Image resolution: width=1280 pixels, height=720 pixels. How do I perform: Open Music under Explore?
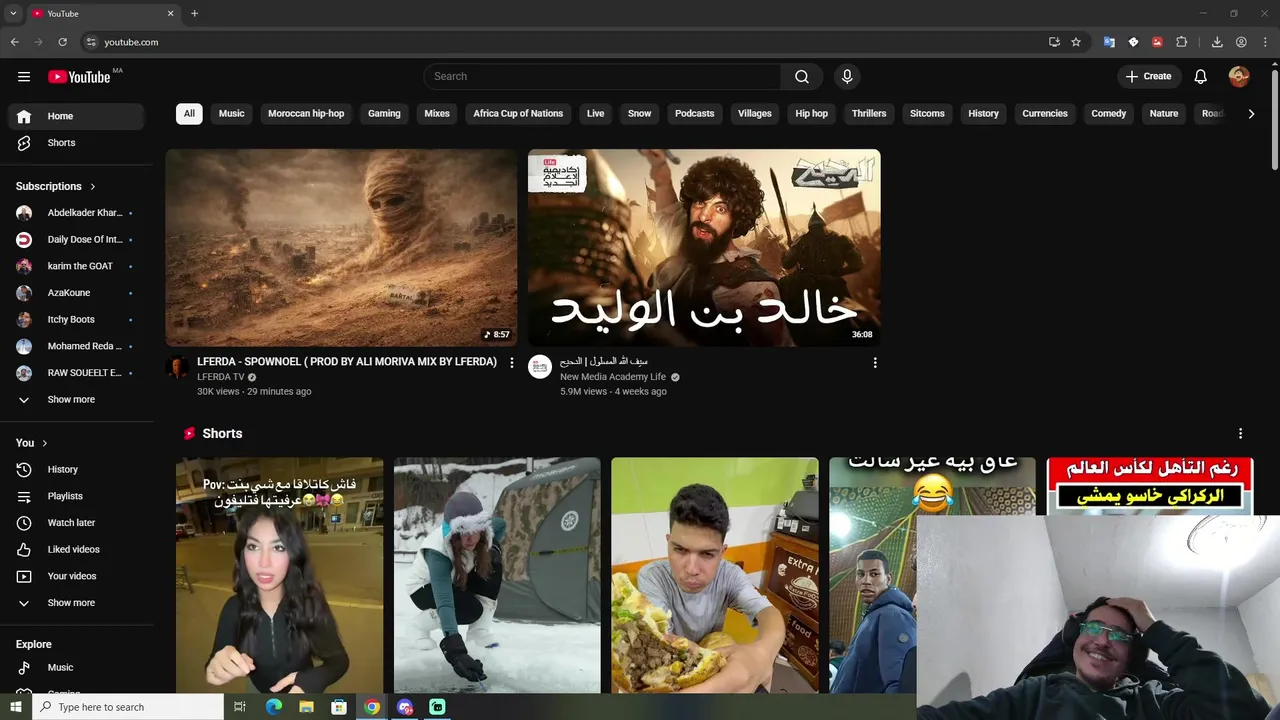76,668
